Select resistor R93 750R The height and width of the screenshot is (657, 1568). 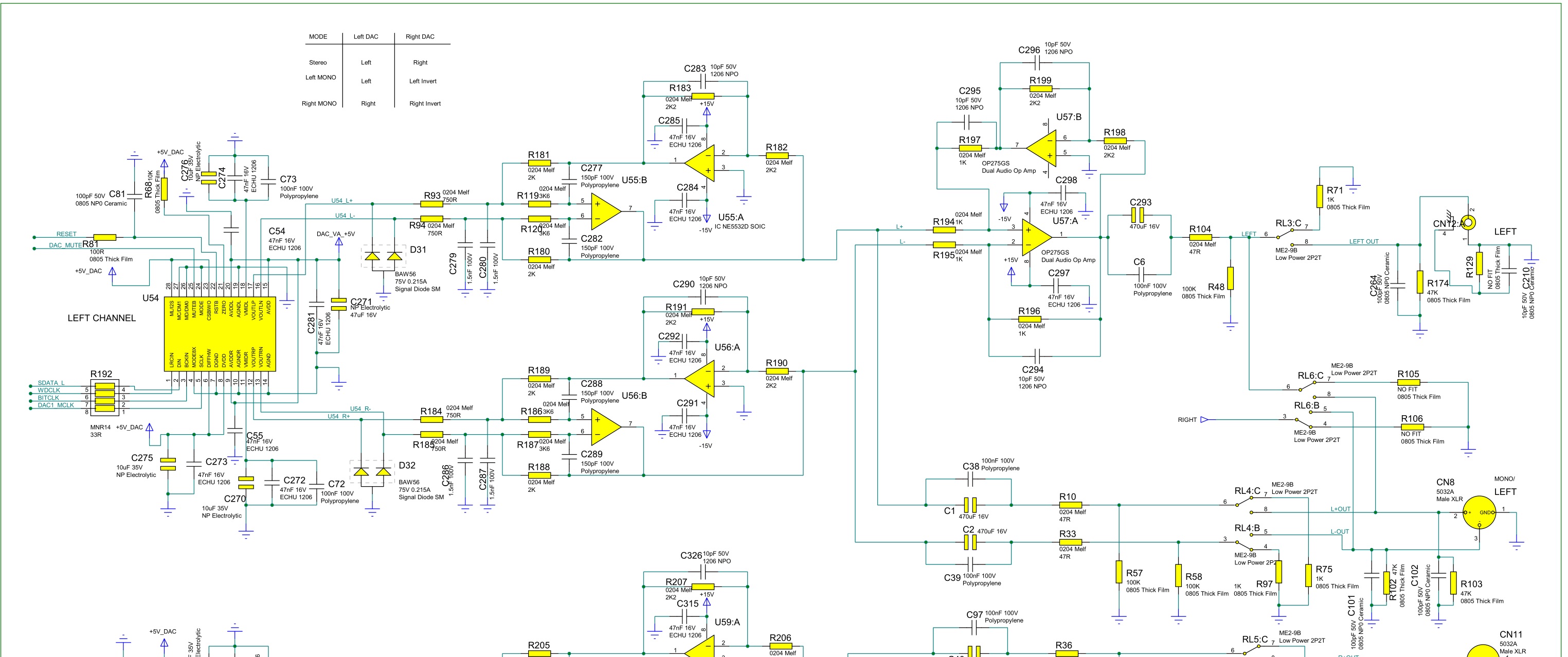point(431,204)
